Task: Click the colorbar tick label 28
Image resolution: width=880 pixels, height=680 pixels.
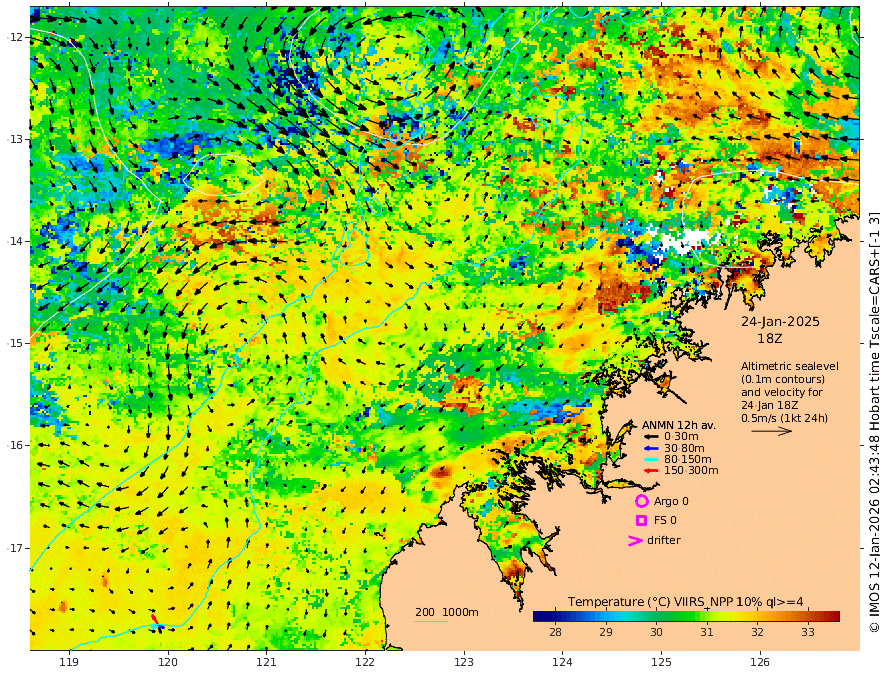Action: click(x=555, y=632)
